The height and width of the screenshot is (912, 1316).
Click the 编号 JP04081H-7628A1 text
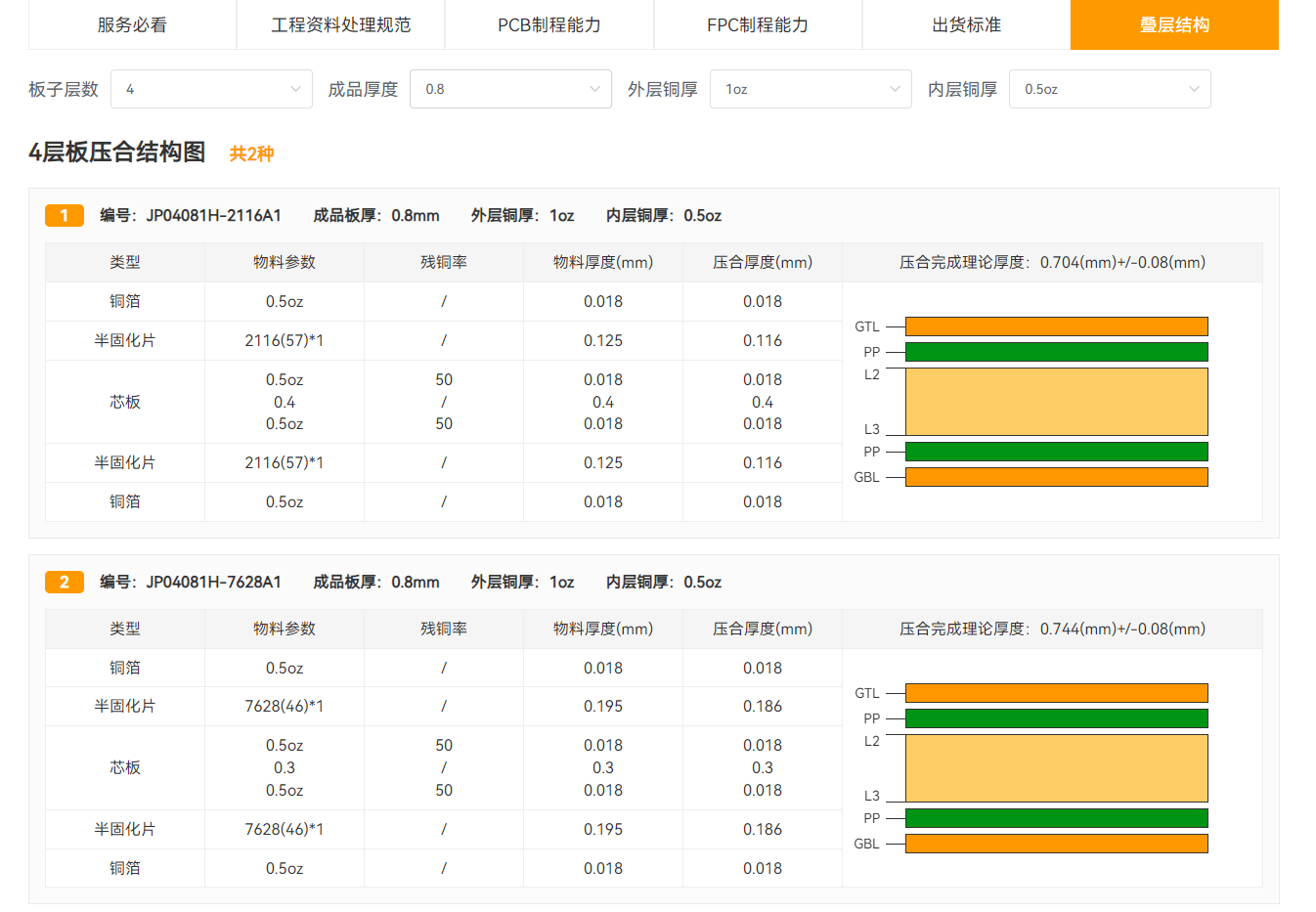(191, 582)
